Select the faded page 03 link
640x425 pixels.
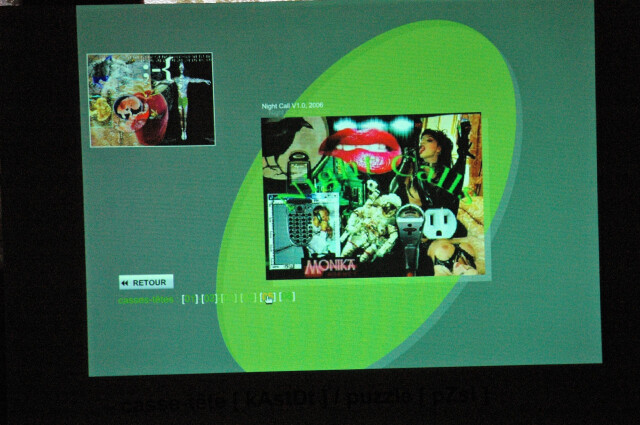228,298
